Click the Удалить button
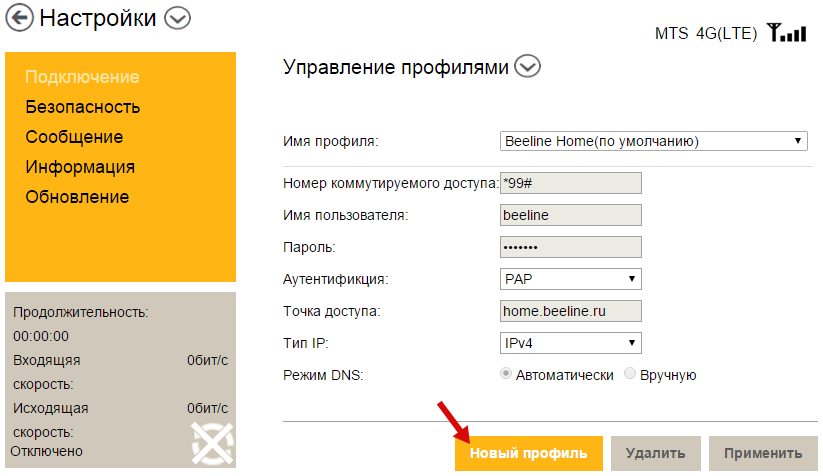Screen dimensions: 823x476 point(655,453)
